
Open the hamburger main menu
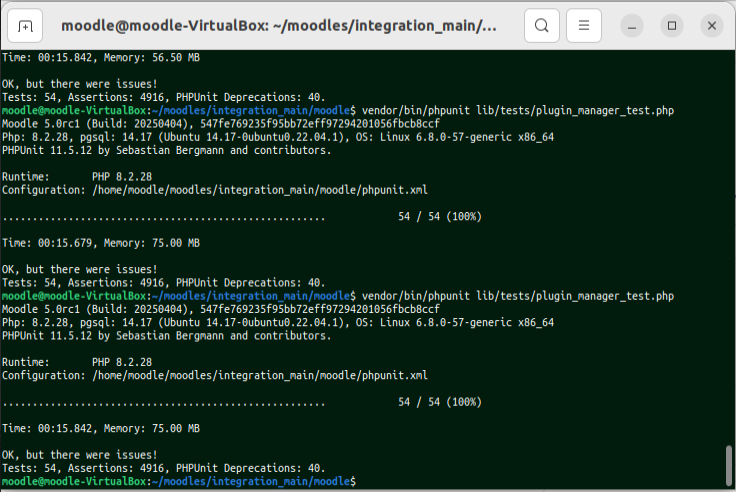(x=583, y=26)
